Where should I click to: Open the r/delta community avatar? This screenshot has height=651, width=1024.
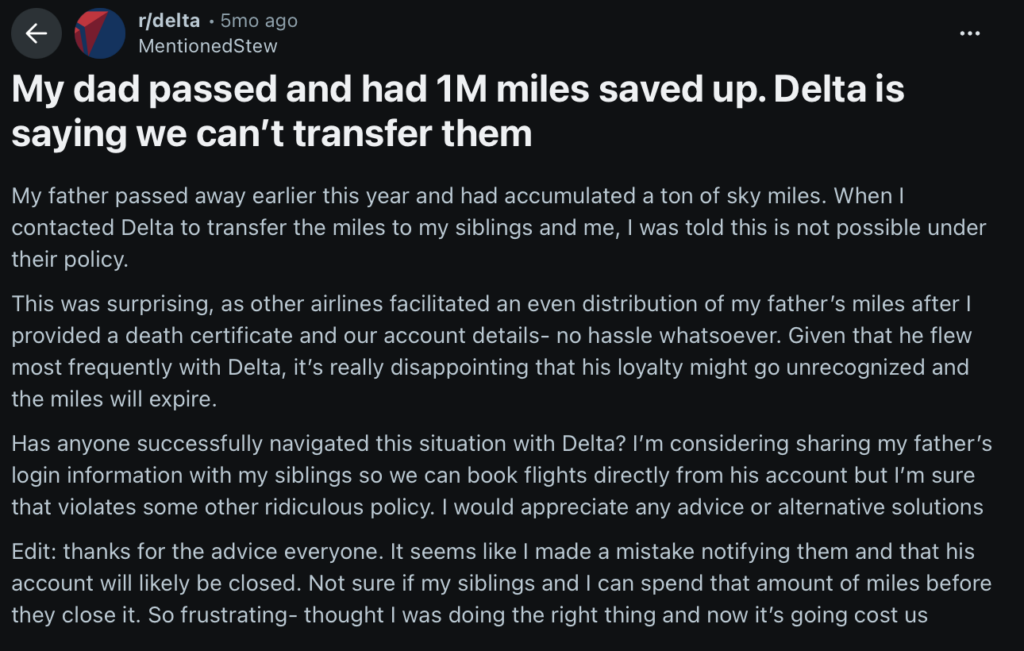coord(100,33)
